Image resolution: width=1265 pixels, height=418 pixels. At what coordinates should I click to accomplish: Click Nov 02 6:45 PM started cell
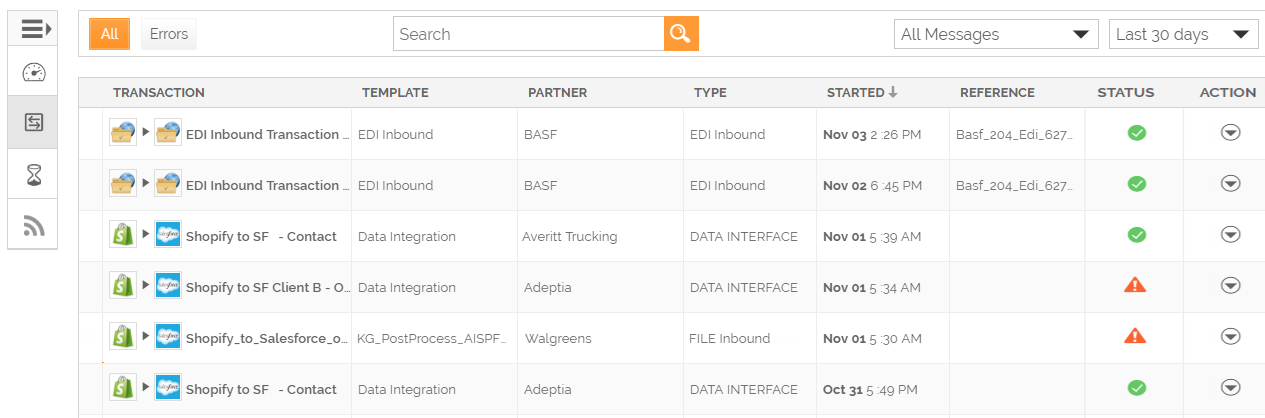click(x=872, y=185)
